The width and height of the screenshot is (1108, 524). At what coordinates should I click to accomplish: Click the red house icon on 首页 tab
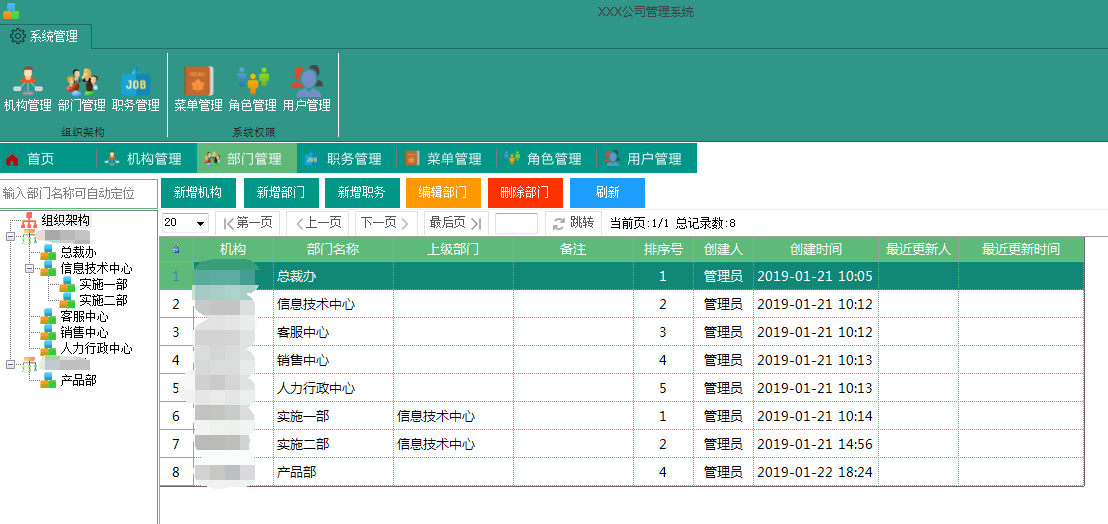(x=12, y=160)
